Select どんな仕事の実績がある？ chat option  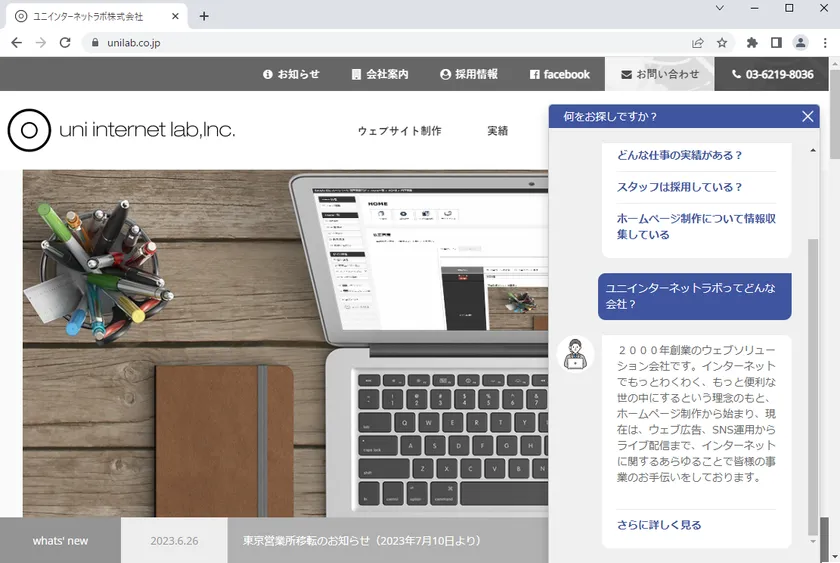click(679, 155)
